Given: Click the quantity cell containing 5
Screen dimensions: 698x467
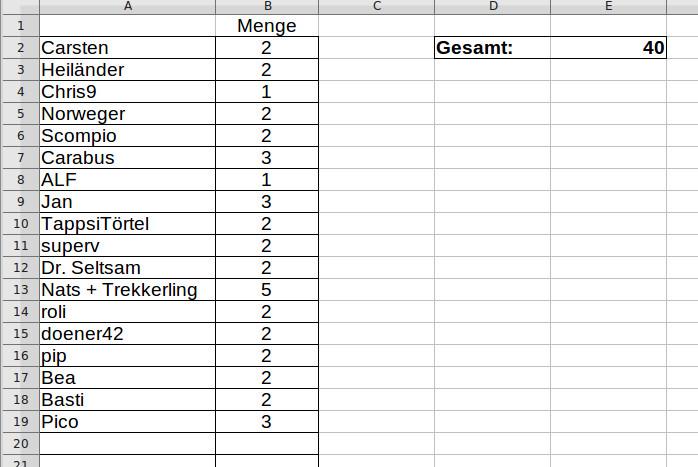Looking at the screenshot, I should (x=266, y=290).
